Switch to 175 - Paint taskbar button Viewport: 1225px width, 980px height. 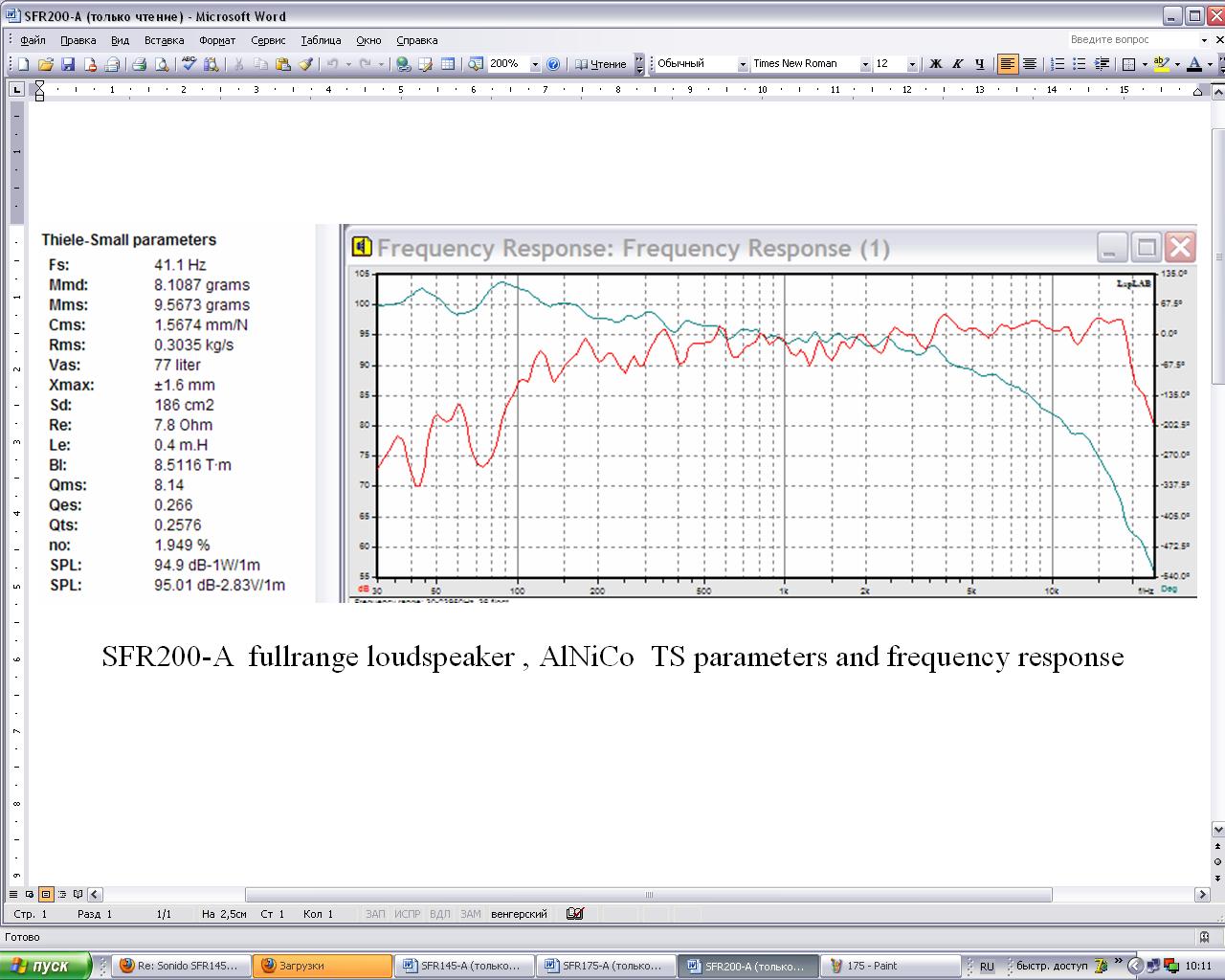click(889, 966)
